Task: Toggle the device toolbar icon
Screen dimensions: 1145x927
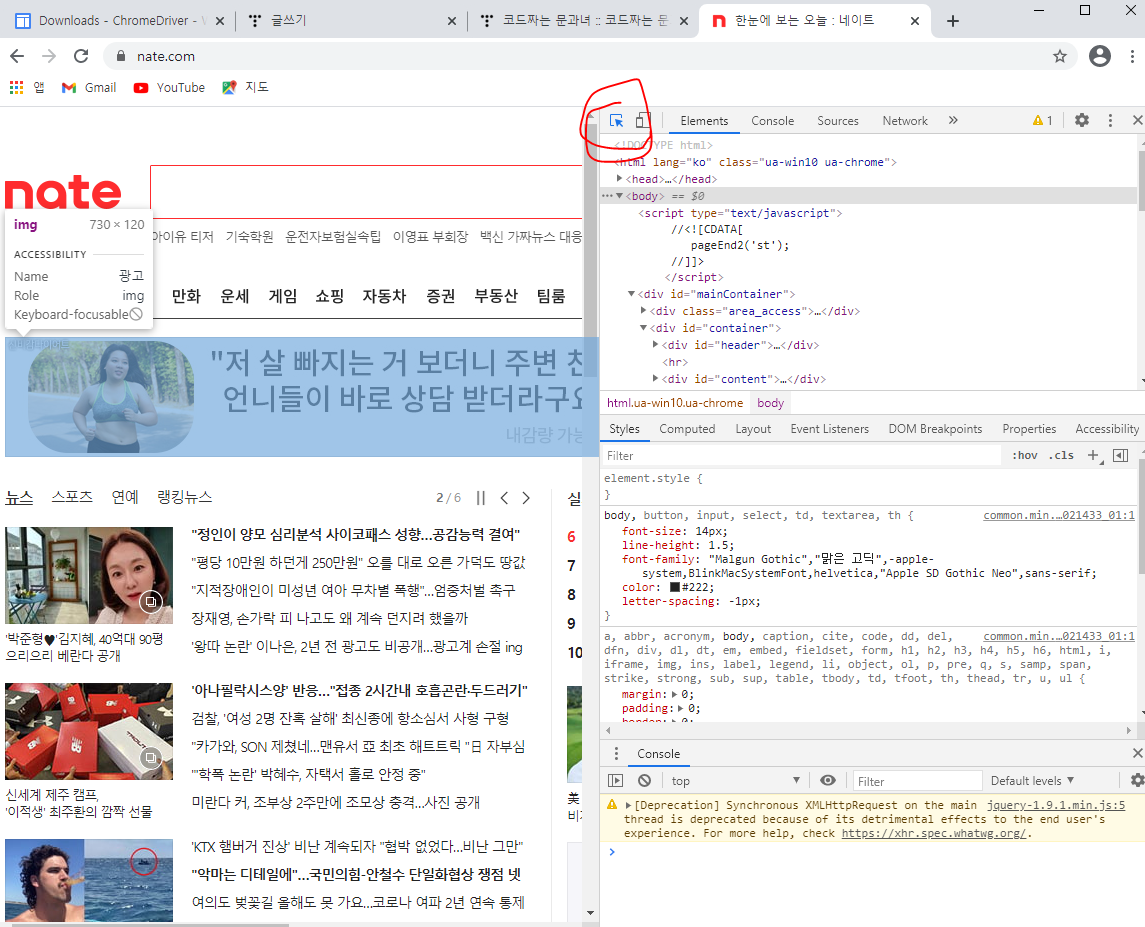Action: tap(642, 121)
